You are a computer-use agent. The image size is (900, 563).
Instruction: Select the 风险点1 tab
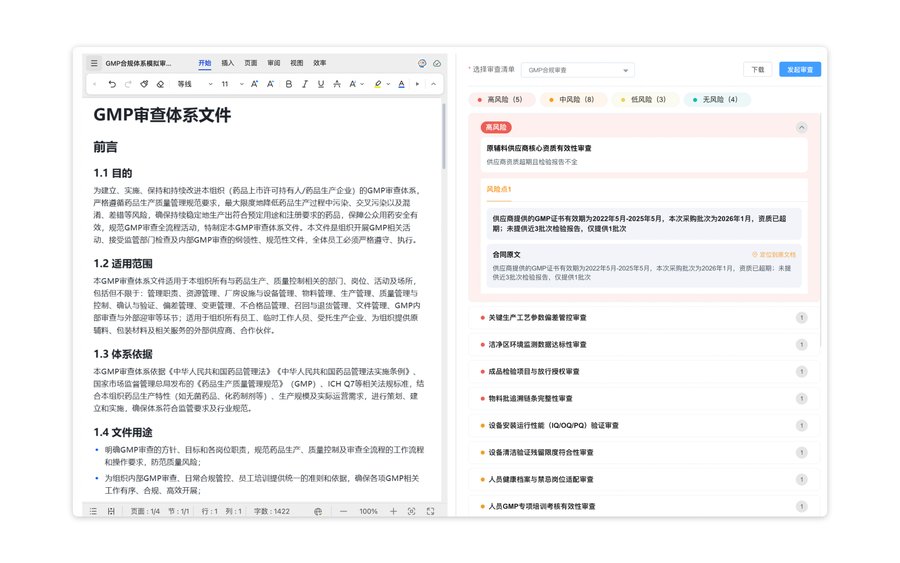pos(499,189)
